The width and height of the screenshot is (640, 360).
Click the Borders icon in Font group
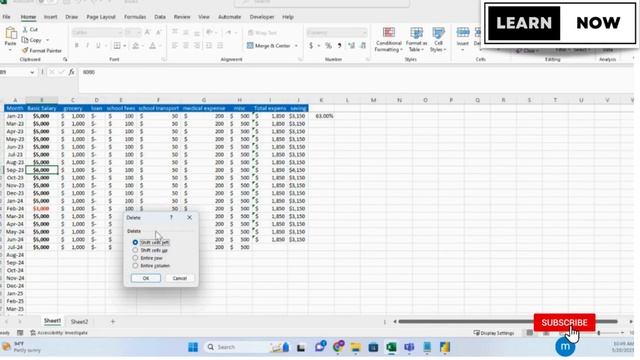coord(117,46)
